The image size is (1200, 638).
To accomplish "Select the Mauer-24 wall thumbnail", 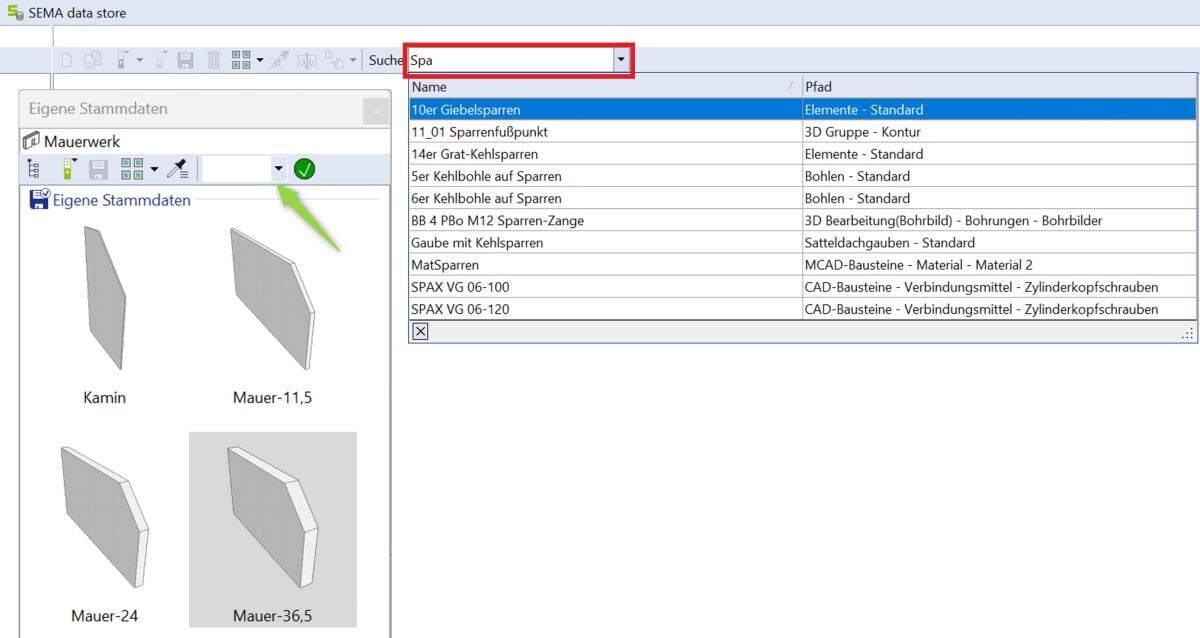I will point(104,530).
